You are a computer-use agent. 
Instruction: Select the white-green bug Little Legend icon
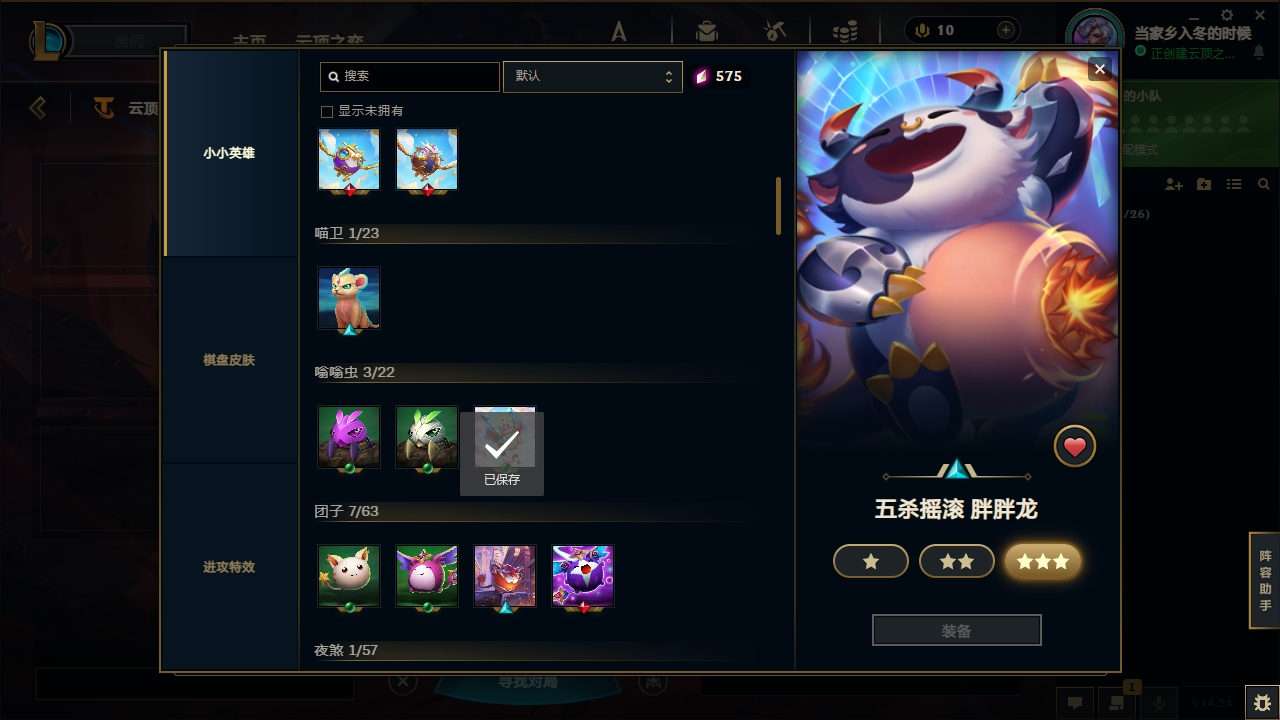click(x=427, y=437)
